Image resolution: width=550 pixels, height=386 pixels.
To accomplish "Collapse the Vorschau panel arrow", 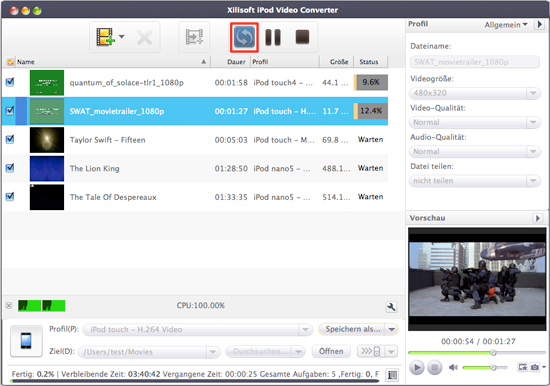I will pyautogui.click(x=537, y=218).
